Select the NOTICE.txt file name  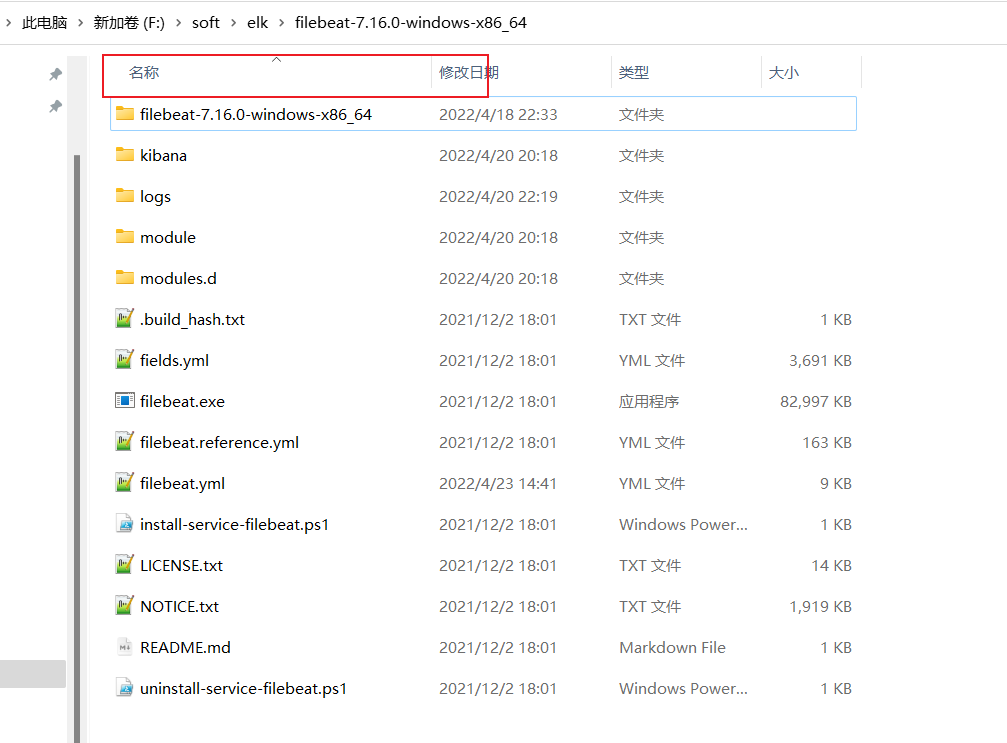[x=180, y=607]
